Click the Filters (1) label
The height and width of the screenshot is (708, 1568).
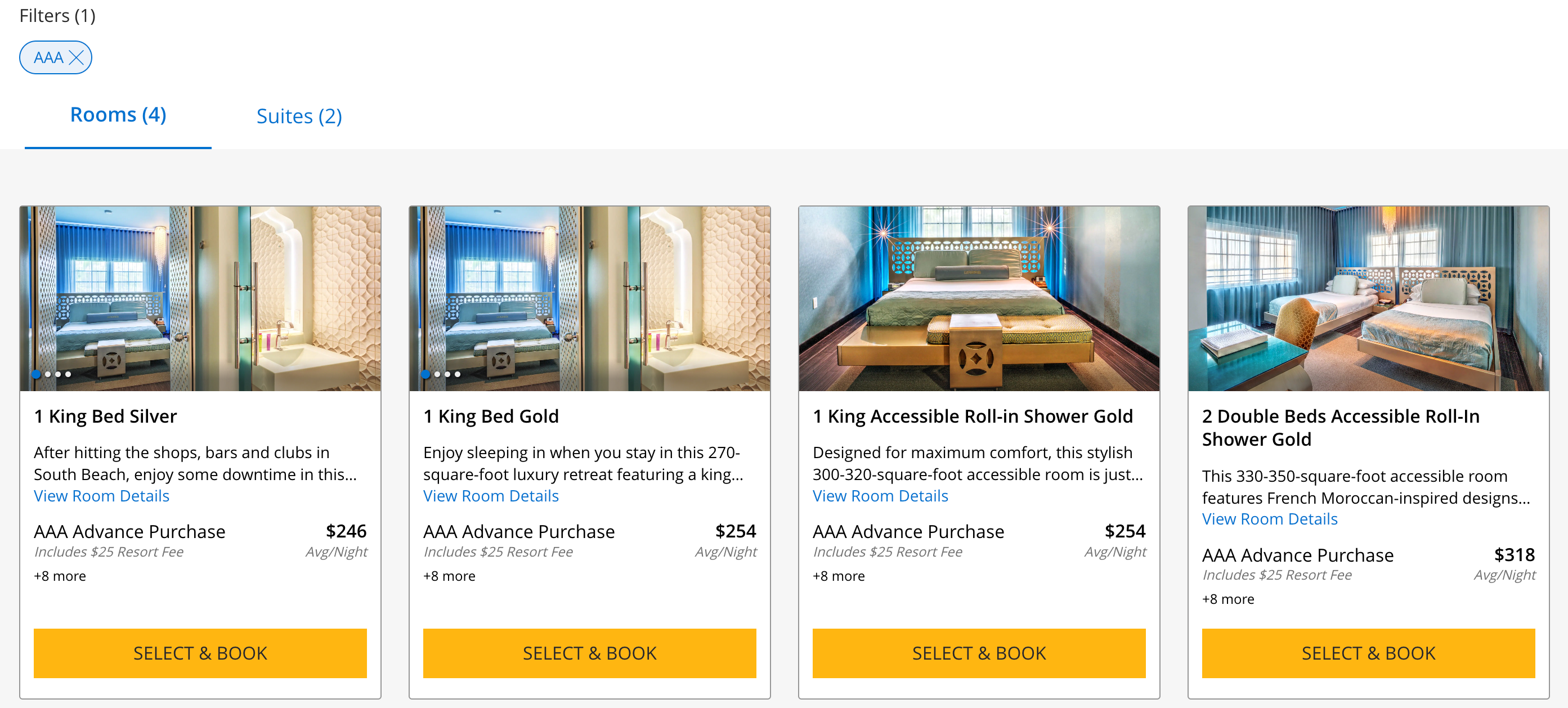pyautogui.click(x=57, y=16)
